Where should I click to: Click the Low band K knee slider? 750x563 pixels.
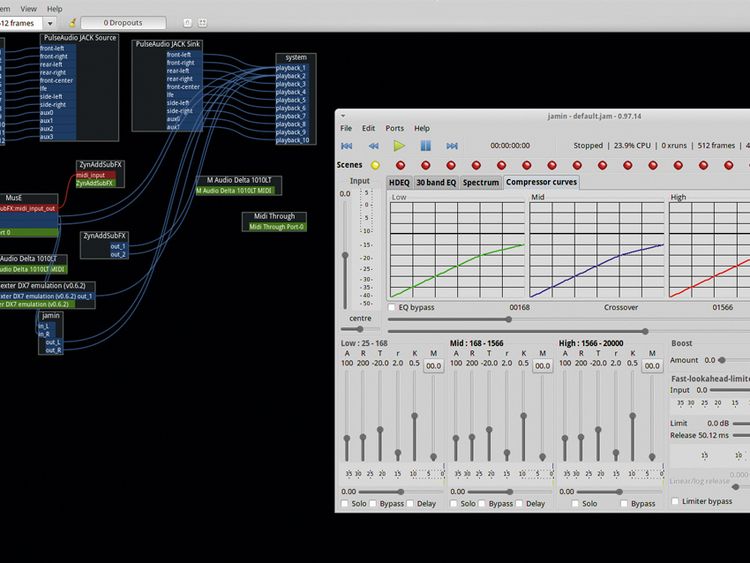[414, 416]
